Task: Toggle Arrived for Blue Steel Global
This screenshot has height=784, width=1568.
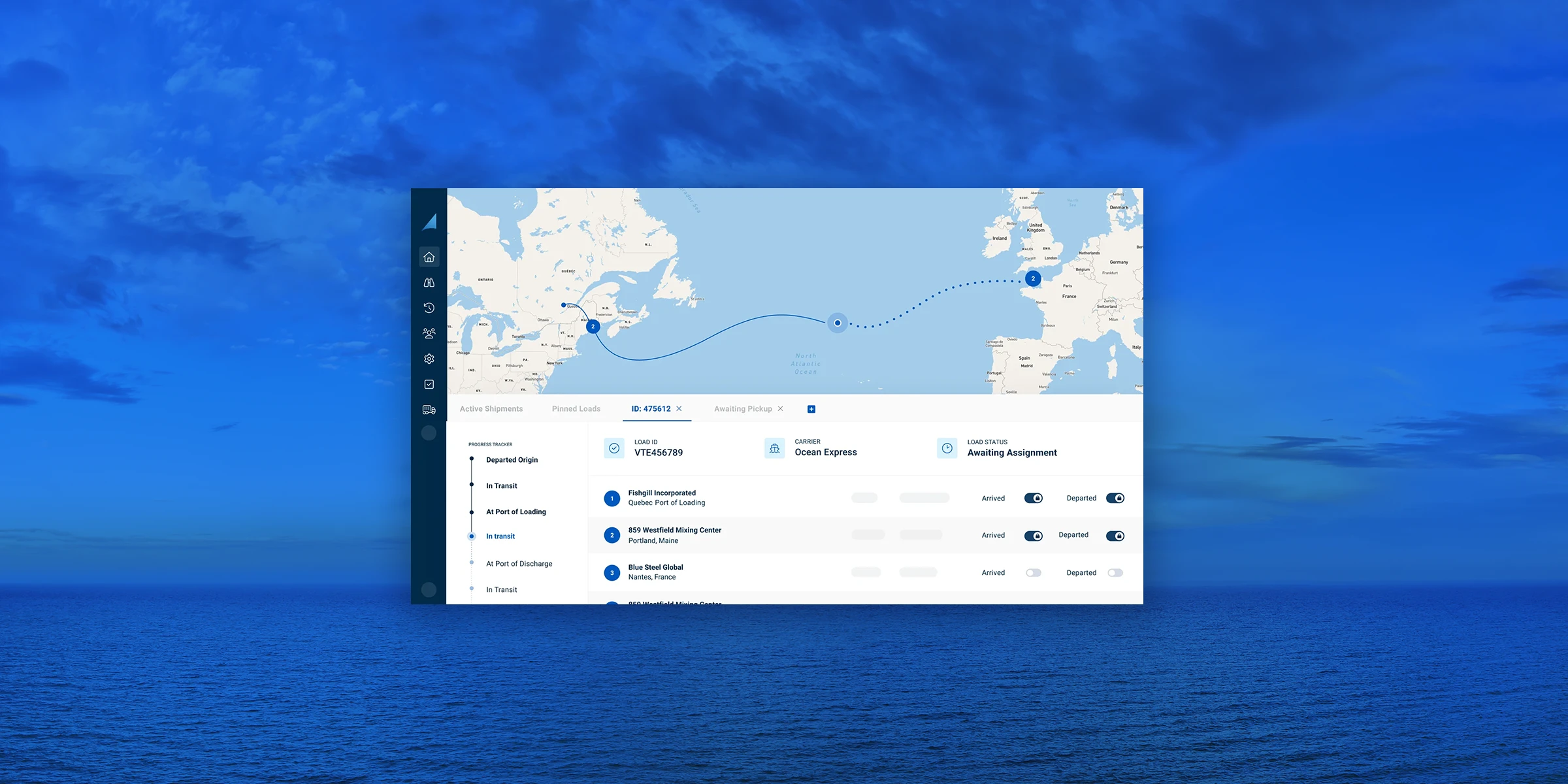Action: (x=1034, y=572)
